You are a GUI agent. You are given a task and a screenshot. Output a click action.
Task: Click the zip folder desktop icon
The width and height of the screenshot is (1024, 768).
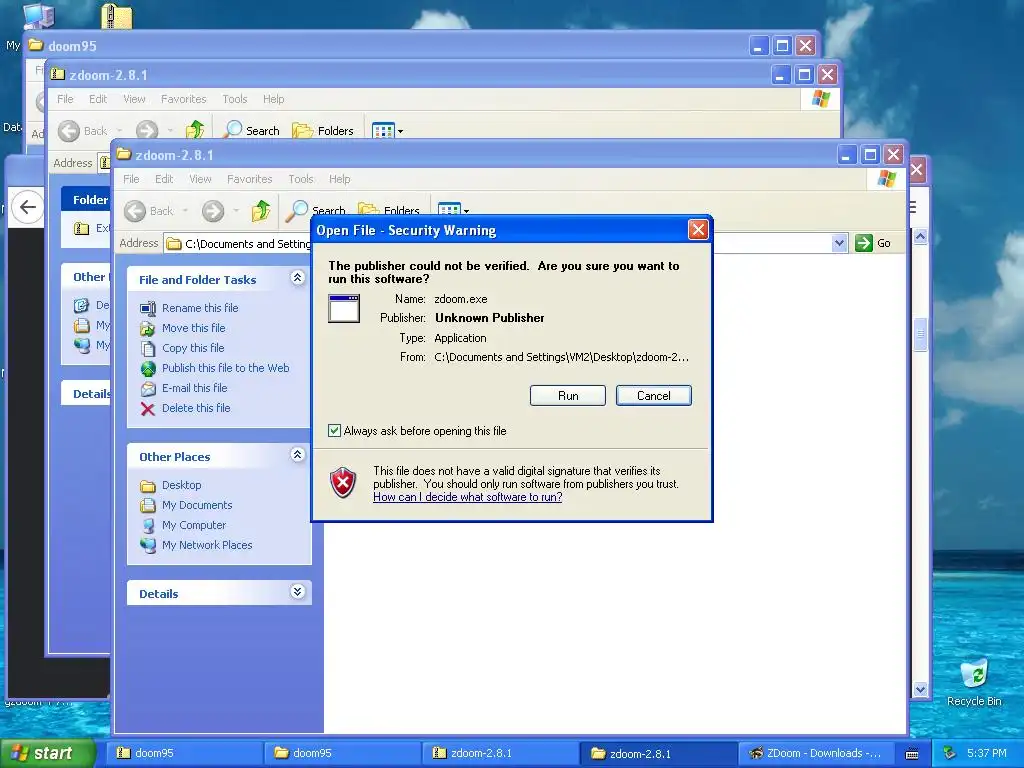(x=117, y=14)
